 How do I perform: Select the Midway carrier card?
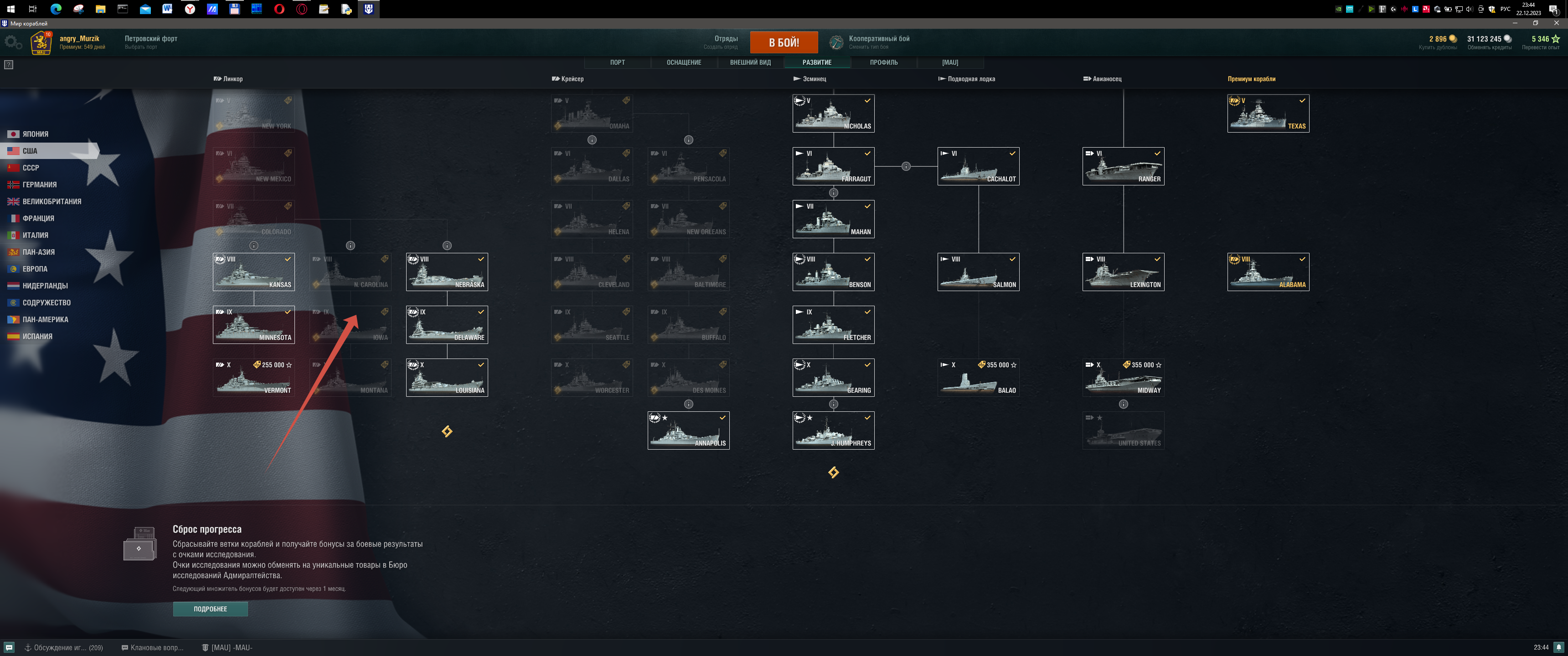[1123, 378]
